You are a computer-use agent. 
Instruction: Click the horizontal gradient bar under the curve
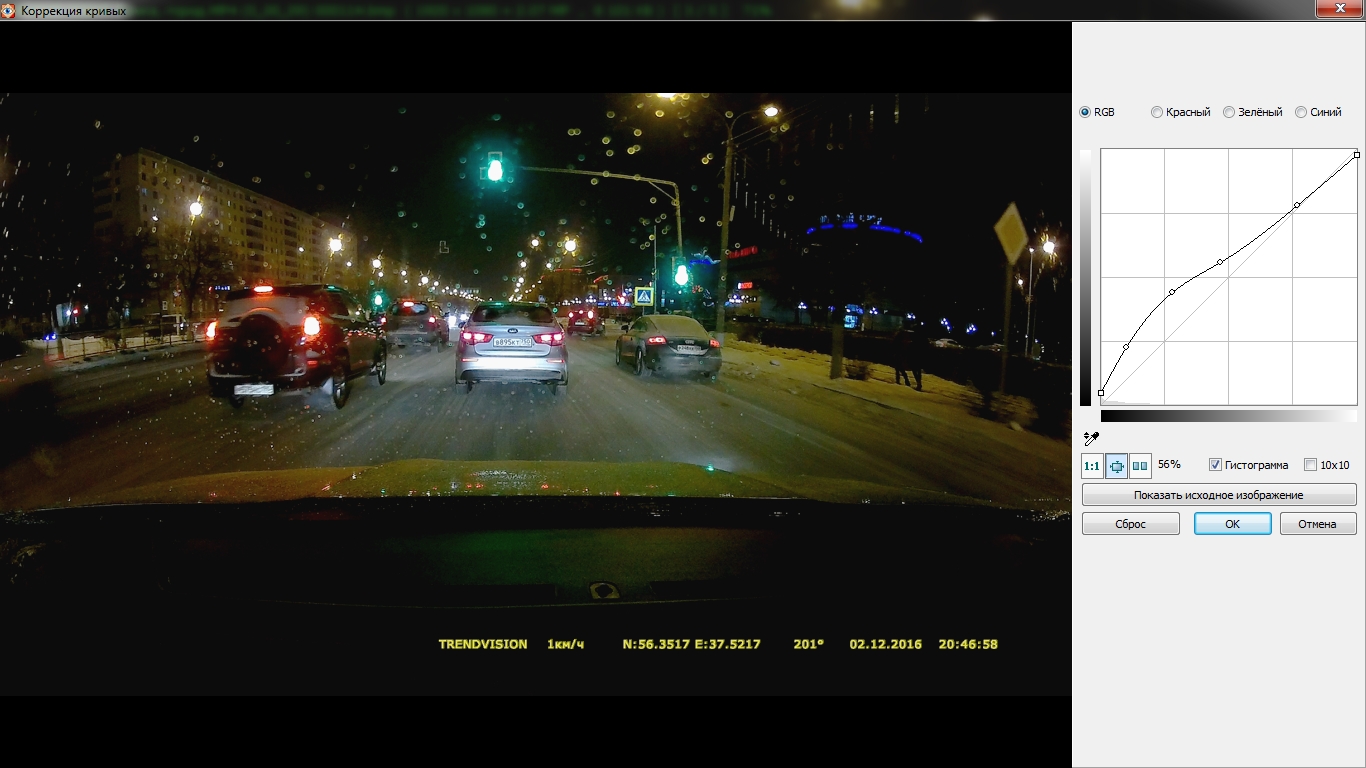(1228, 415)
